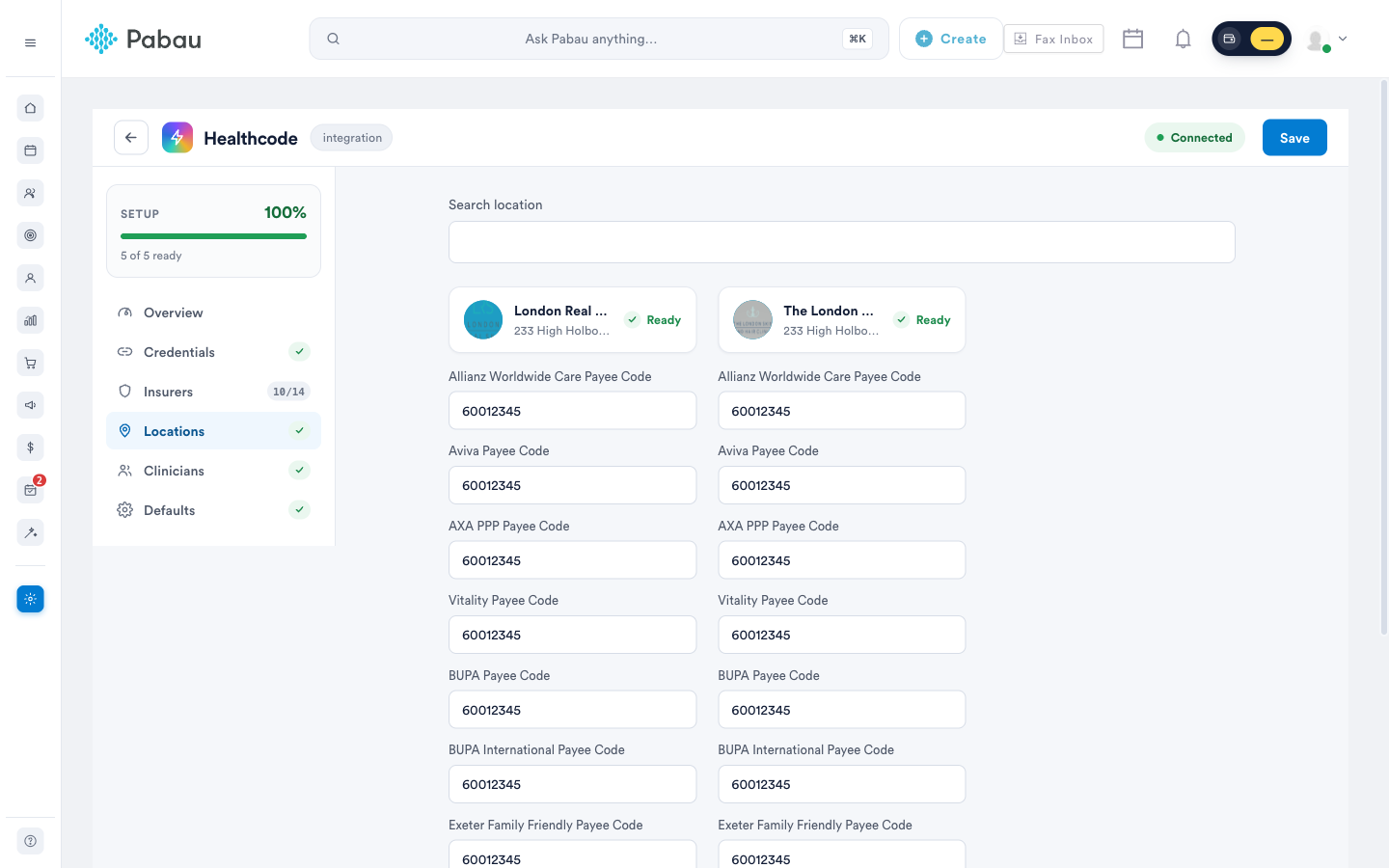Screen dimensions: 1389x868
Task: Select the London Real location card
Action: 573,320
